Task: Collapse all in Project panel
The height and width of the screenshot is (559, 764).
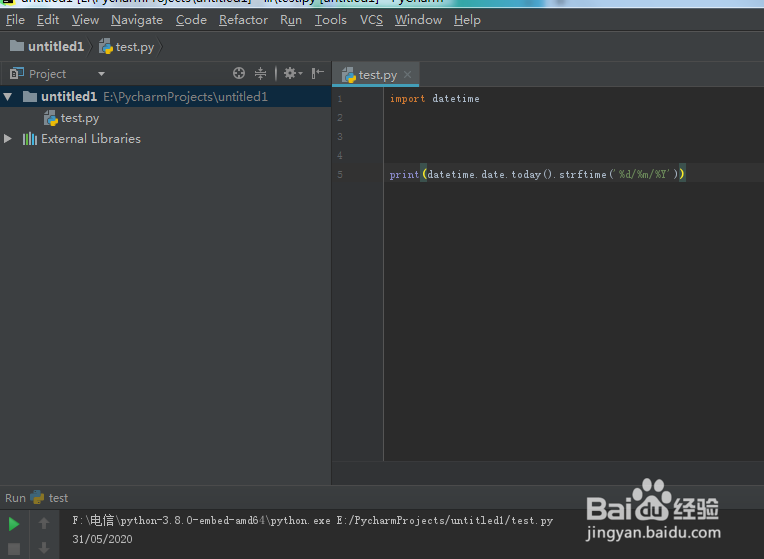Action: (x=260, y=74)
